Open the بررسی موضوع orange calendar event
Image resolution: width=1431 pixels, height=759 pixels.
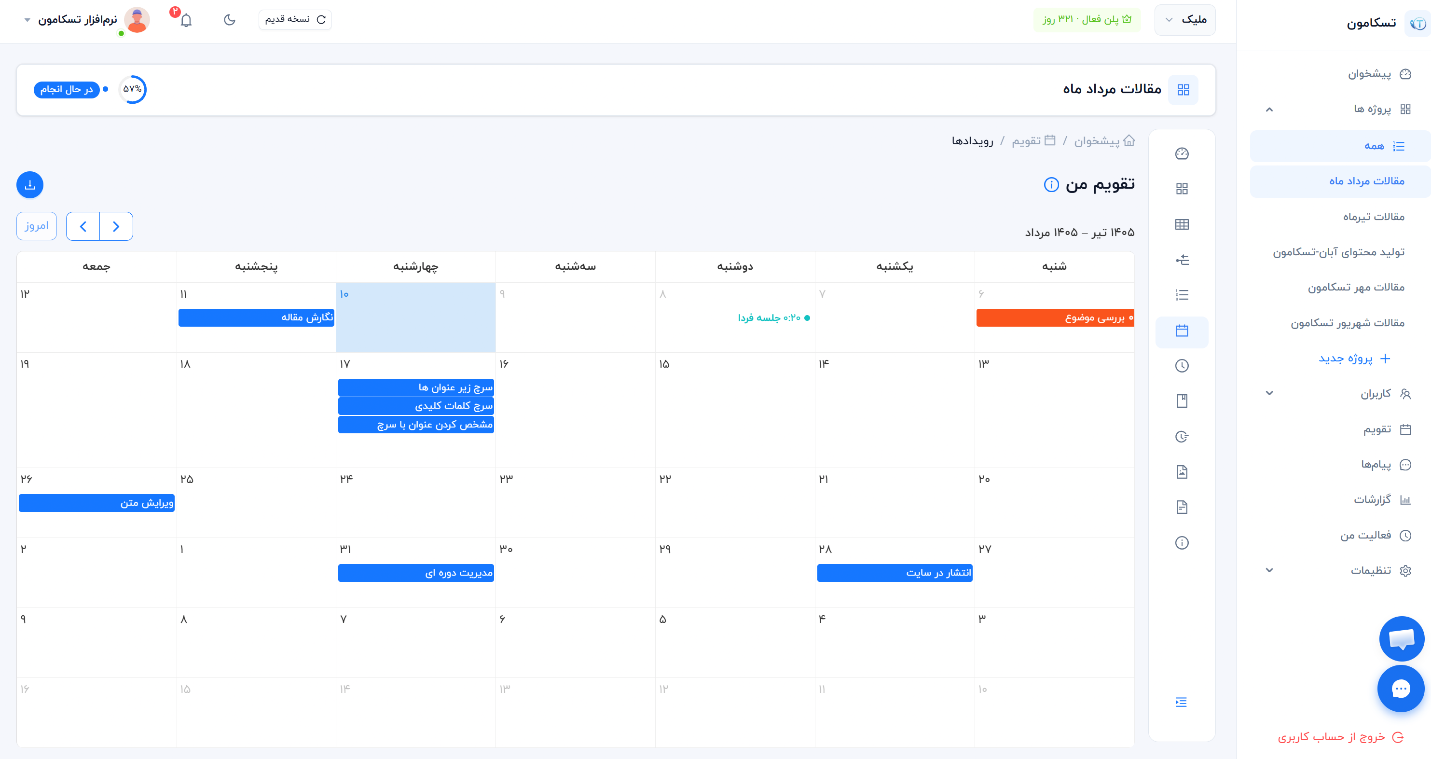(1055, 318)
